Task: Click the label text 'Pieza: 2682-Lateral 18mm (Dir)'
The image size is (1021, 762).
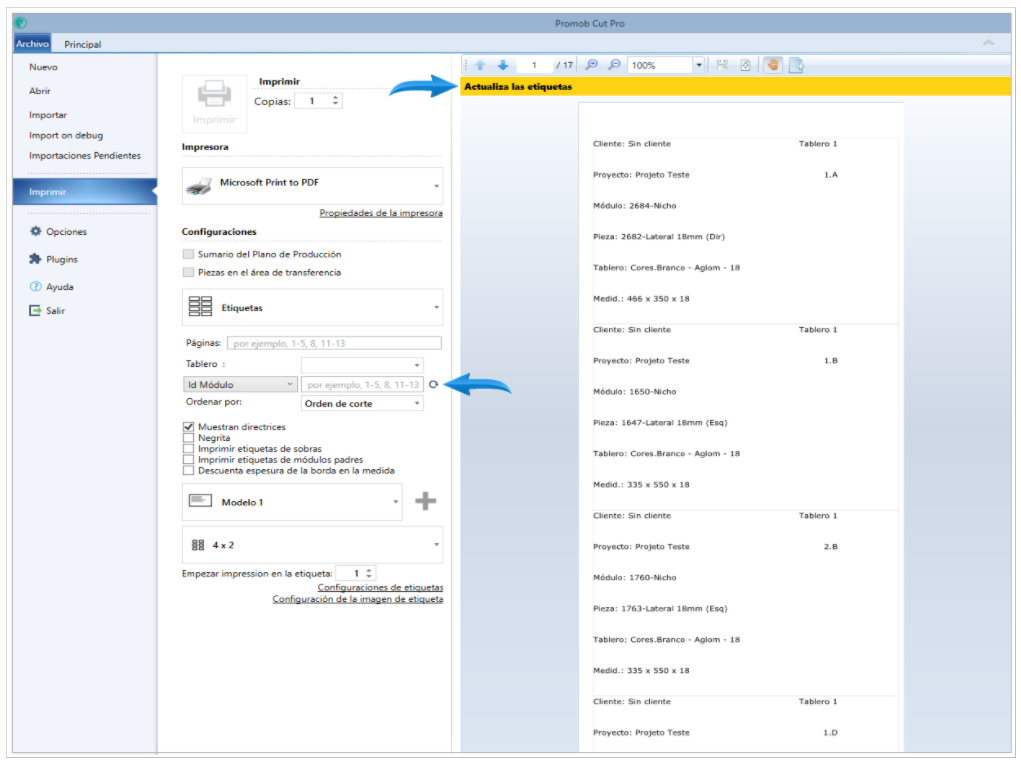Action: pyautogui.click(x=658, y=236)
